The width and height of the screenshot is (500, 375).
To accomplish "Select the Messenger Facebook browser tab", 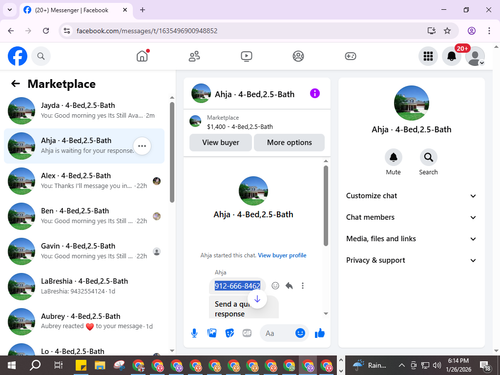I will coord(76,10).
